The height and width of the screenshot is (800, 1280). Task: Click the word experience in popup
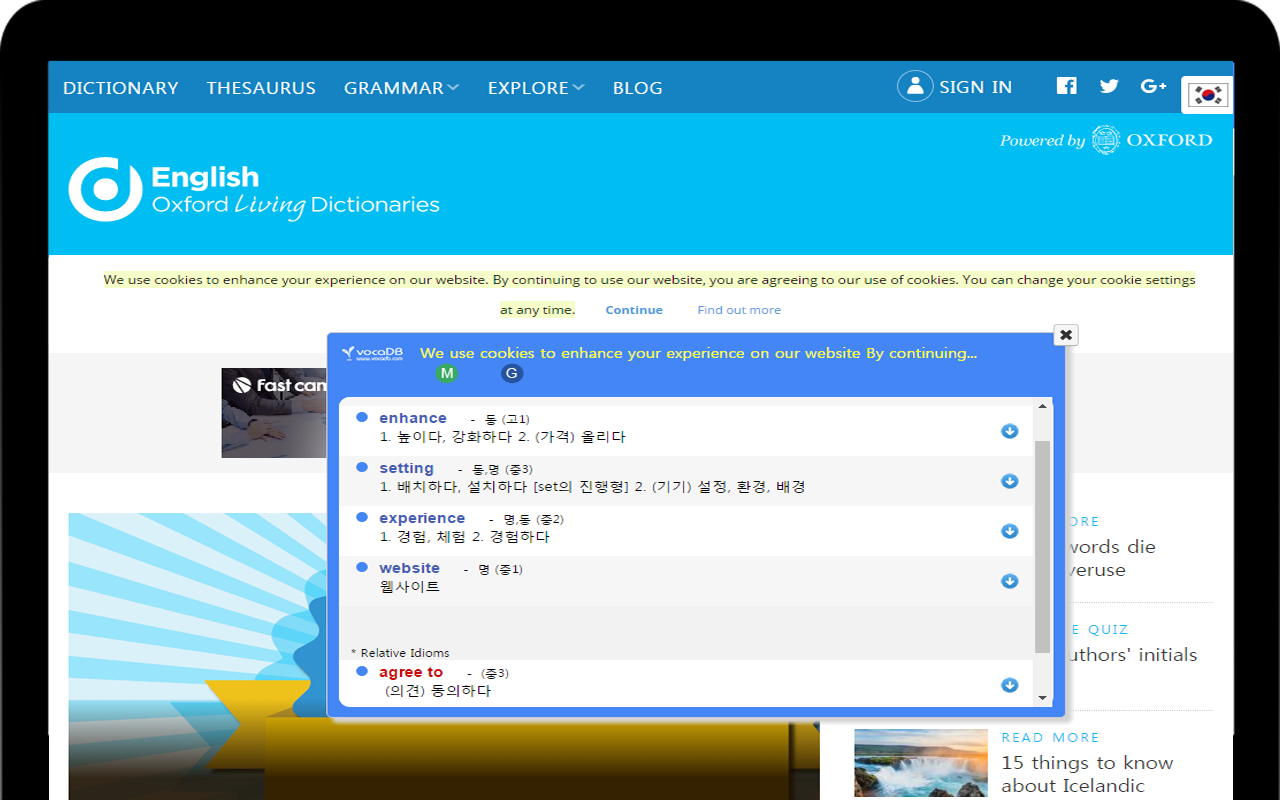point(422,518)
